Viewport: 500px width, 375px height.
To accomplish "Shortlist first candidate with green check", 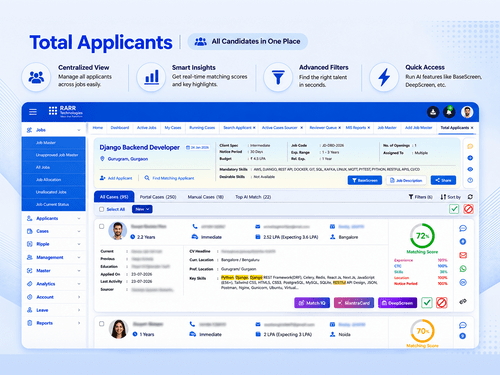I will [x=427, y=303].
